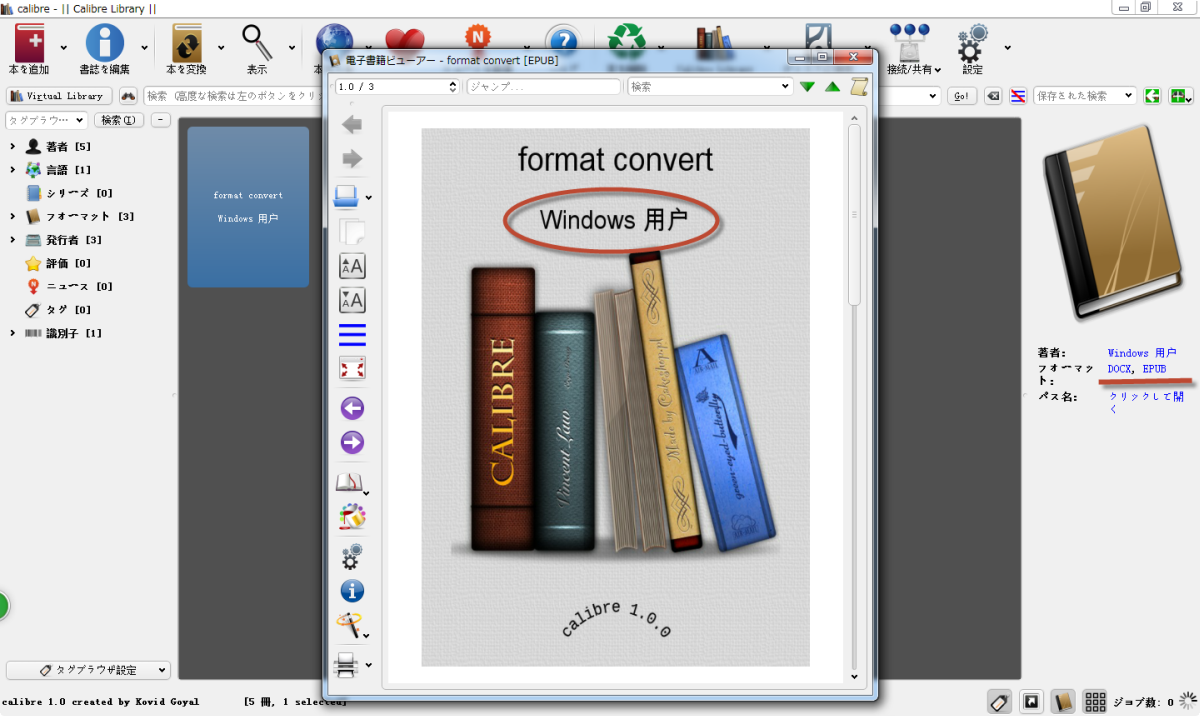Click Convert books (本を変換) icon
This screenshot has width=1200, height=716.
pos(187,44)
